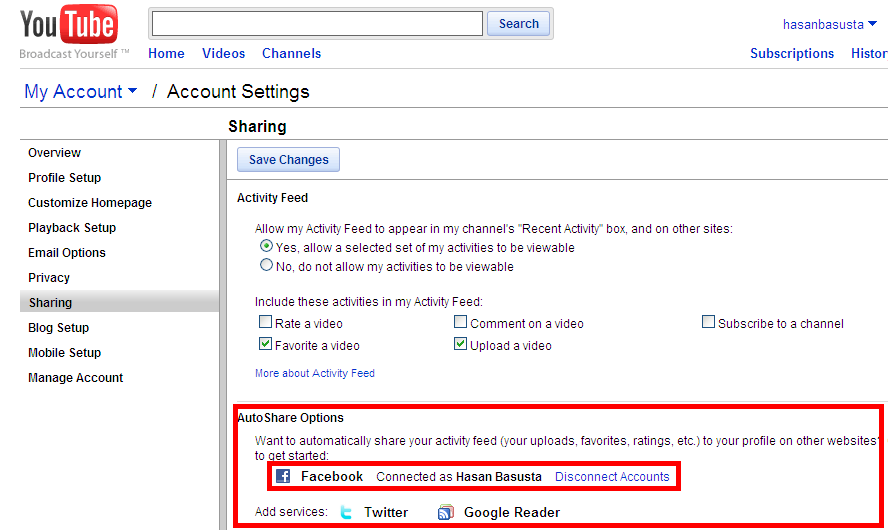Click the Twitter bird icon
The width and height of the screenshot is (888, 531).
[x=347, y=513]
